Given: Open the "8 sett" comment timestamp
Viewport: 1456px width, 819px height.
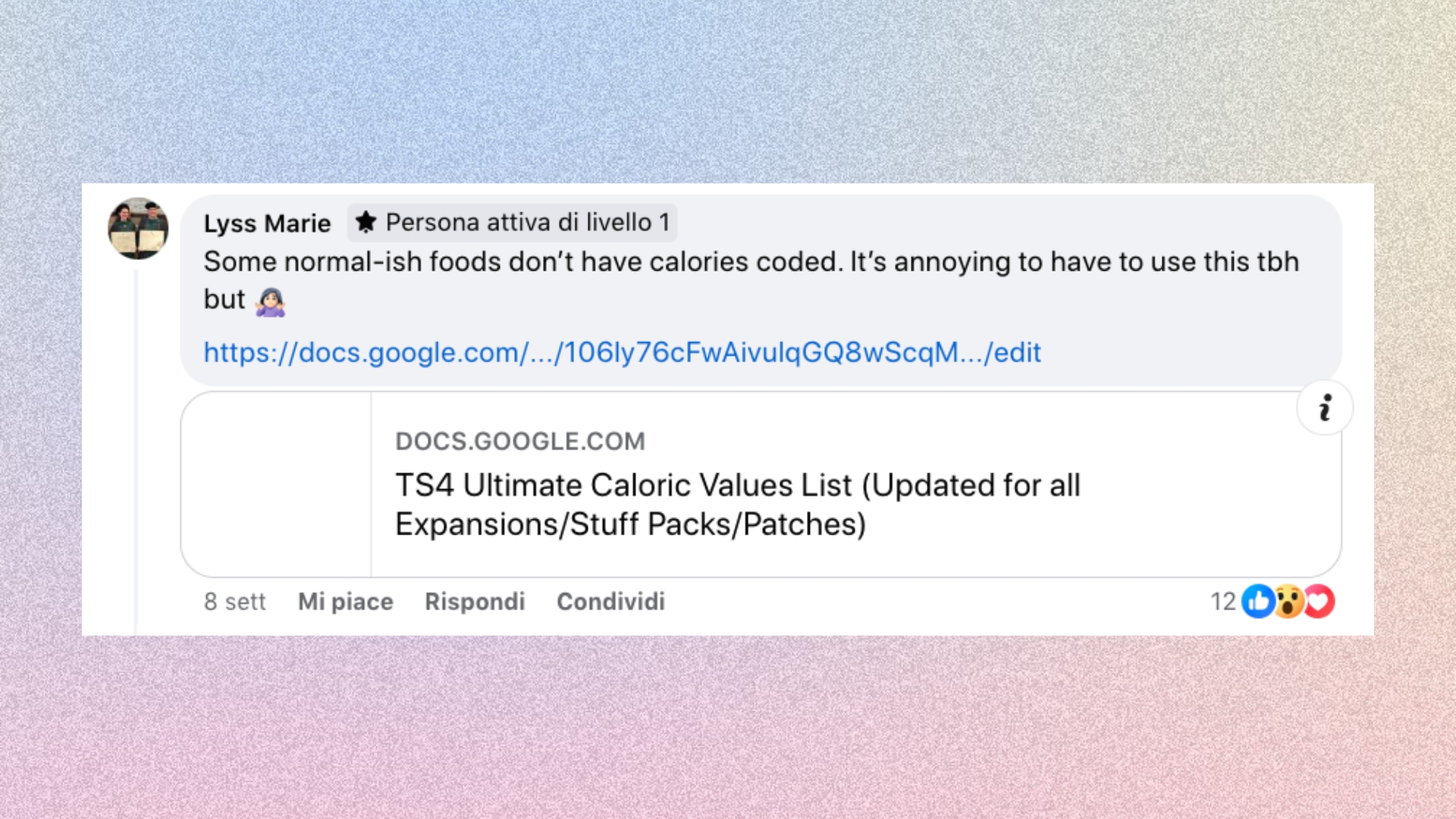Looking at the screenshot, I should tap(234, 601).
